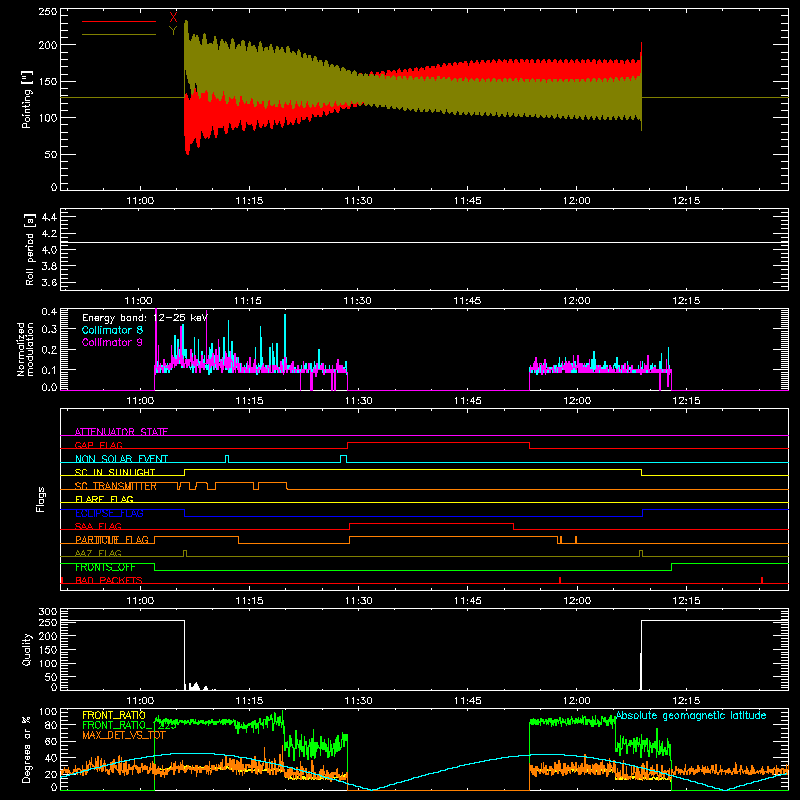Viewport: 800px width, 800px height.
Task: Click the SC_TRANSMITTER flag label
Action: (x=116, y=486)
